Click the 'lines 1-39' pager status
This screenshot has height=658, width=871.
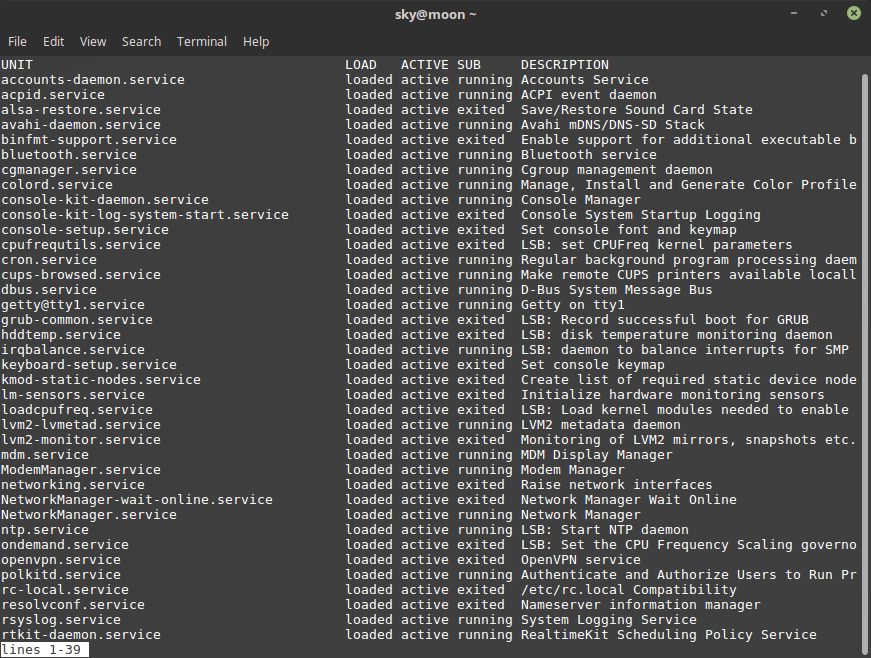[45, 650]
